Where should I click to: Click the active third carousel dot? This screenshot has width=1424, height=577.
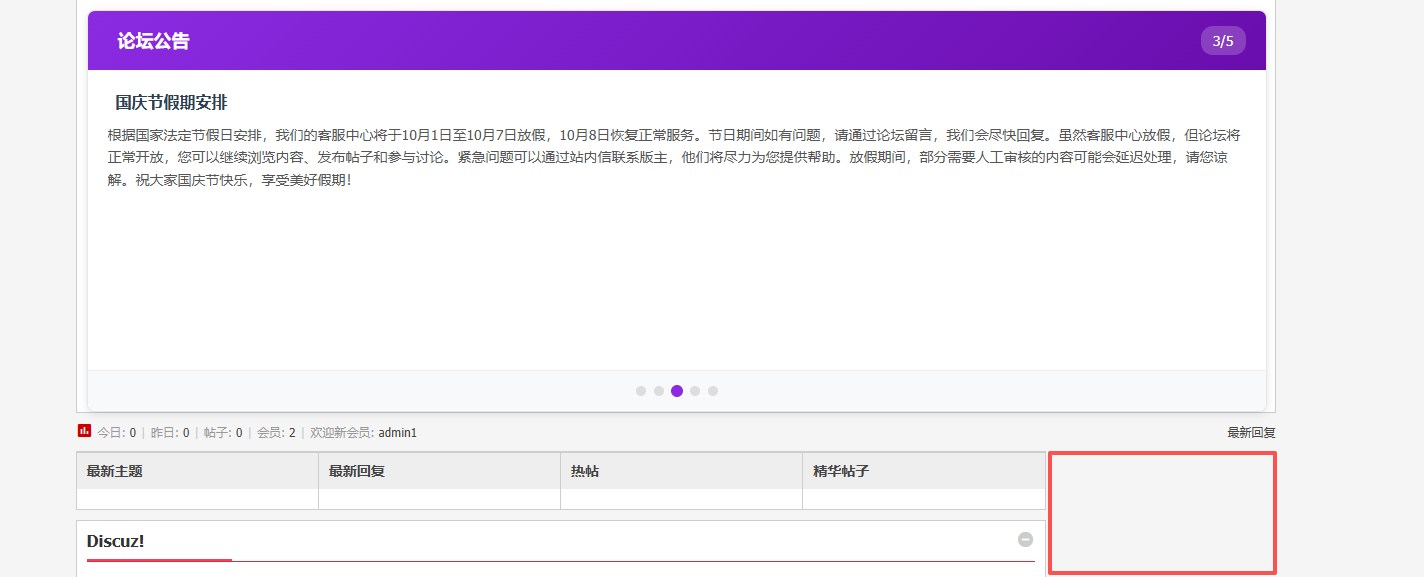coord(677,391)
